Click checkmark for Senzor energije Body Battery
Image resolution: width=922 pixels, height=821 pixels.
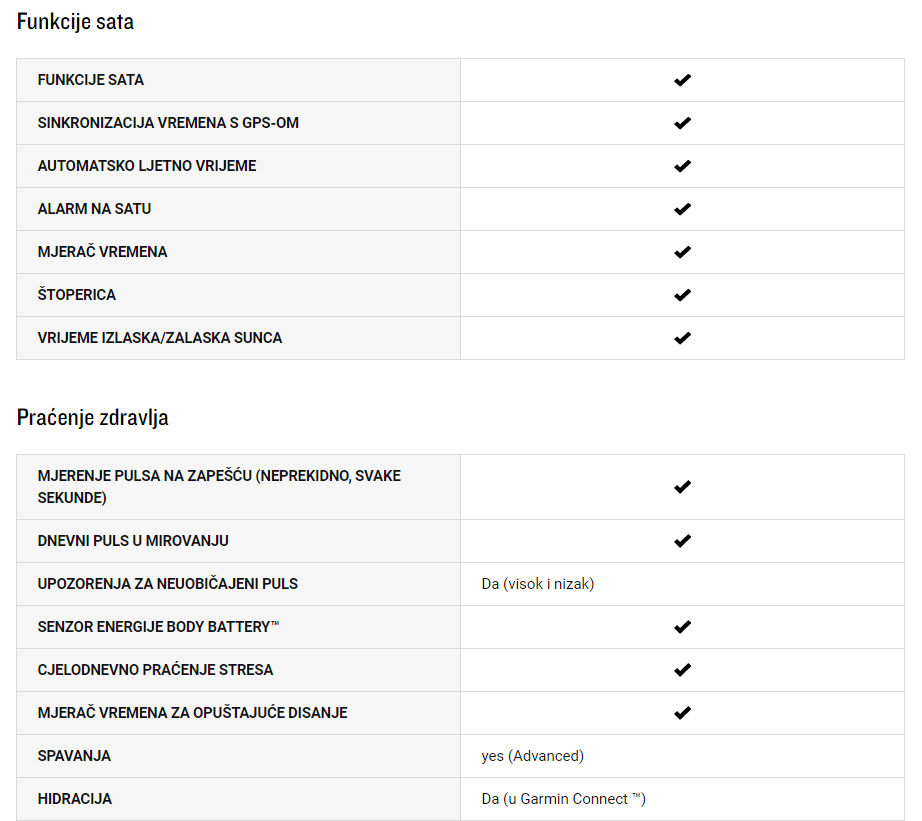682,626
